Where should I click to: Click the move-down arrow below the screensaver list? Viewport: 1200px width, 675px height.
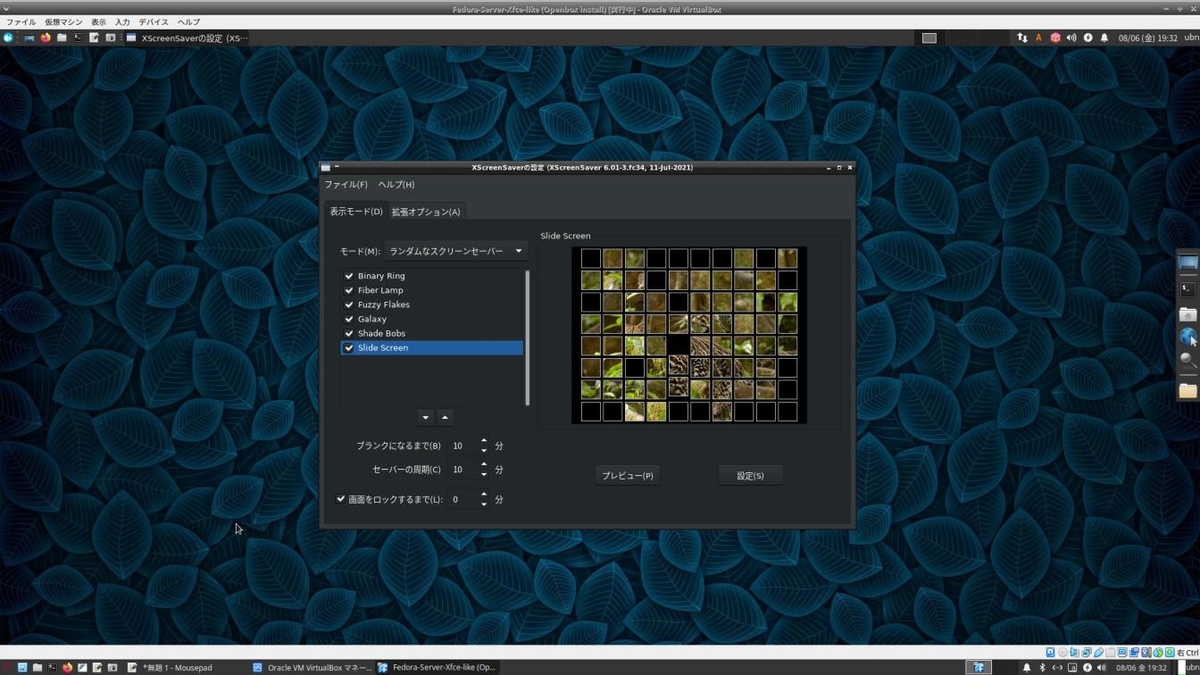[x=425, y=417]
